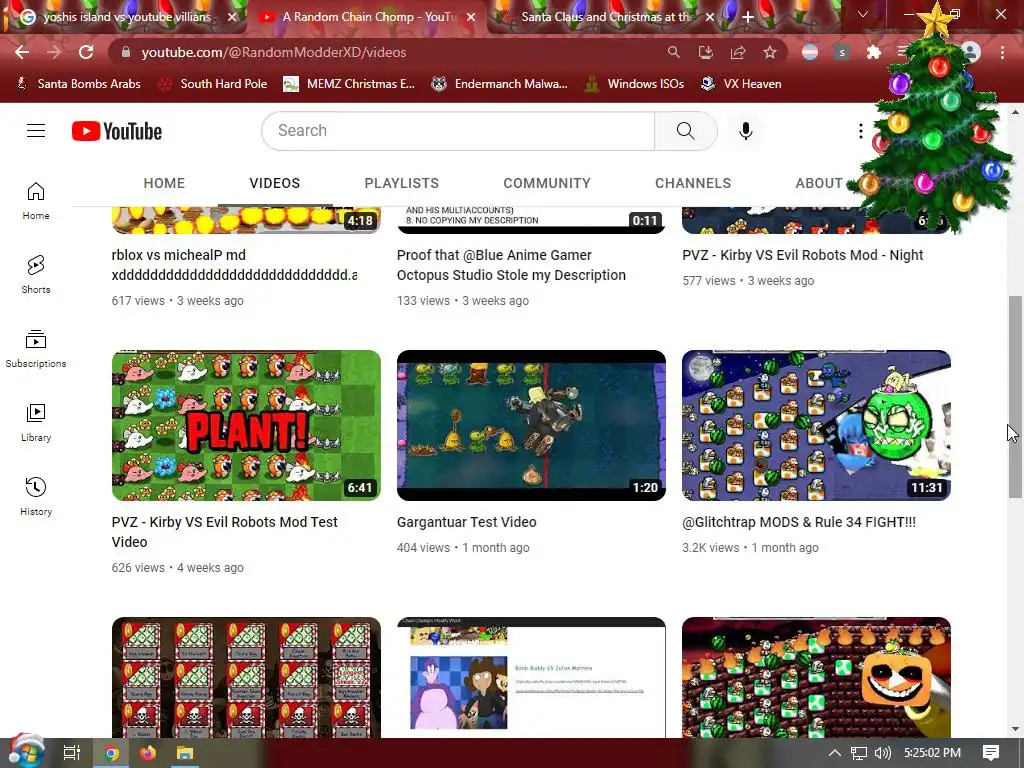Open Task View on the taskbar

(x=72, y=753)
